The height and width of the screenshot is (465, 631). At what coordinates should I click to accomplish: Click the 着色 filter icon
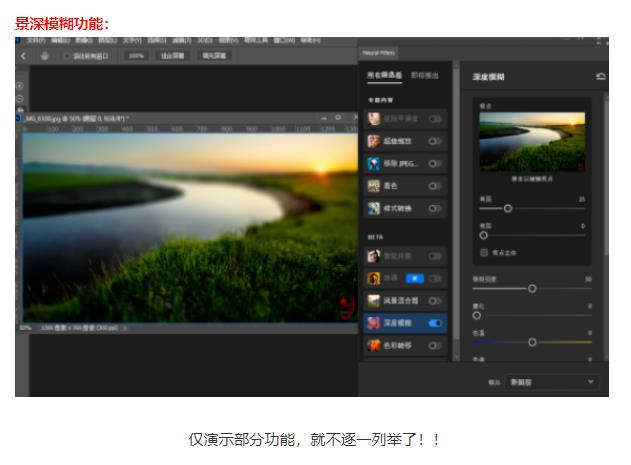tap(373, 185)
